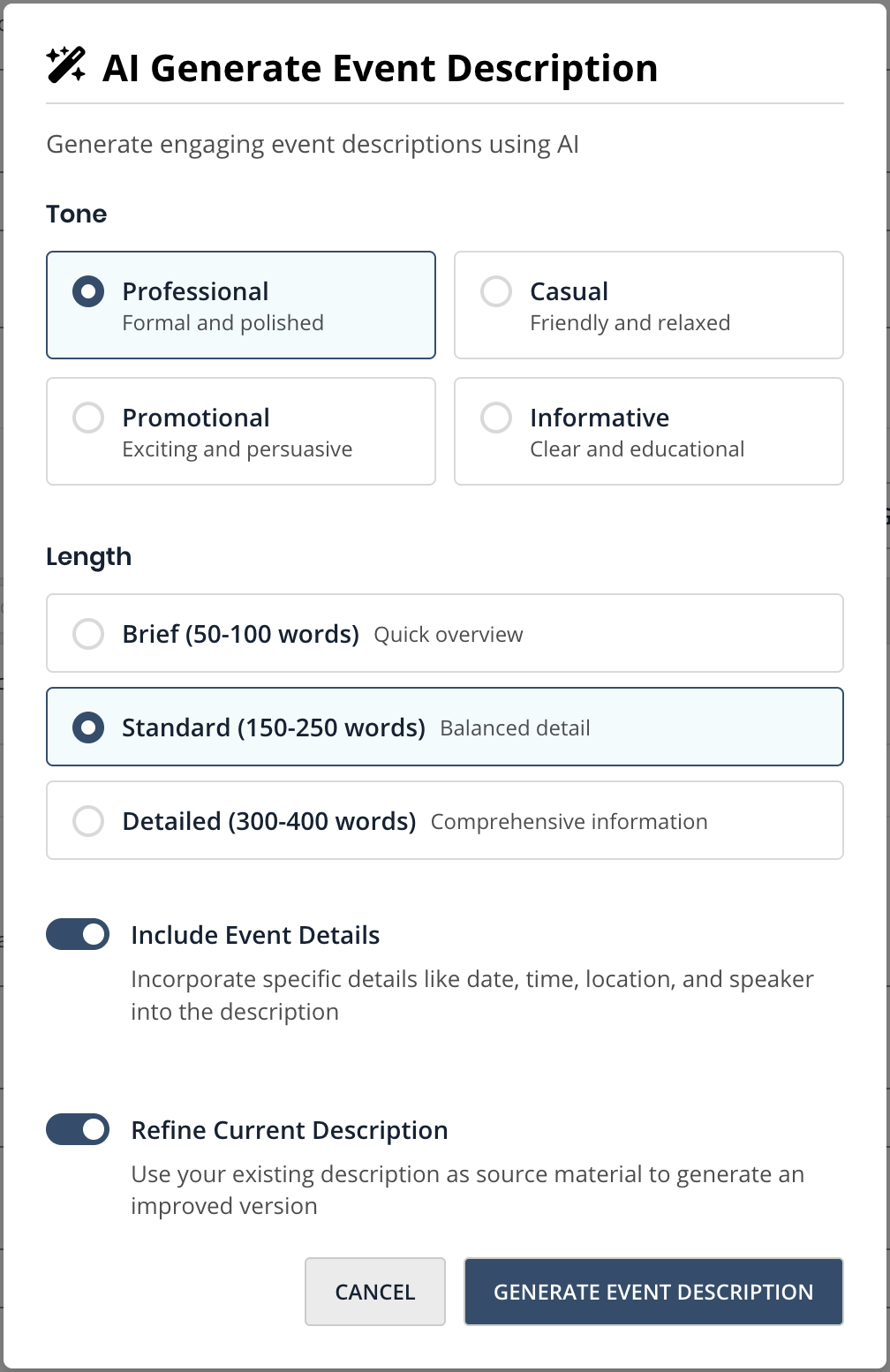Choose Standard (150-250 words) length

88,727
